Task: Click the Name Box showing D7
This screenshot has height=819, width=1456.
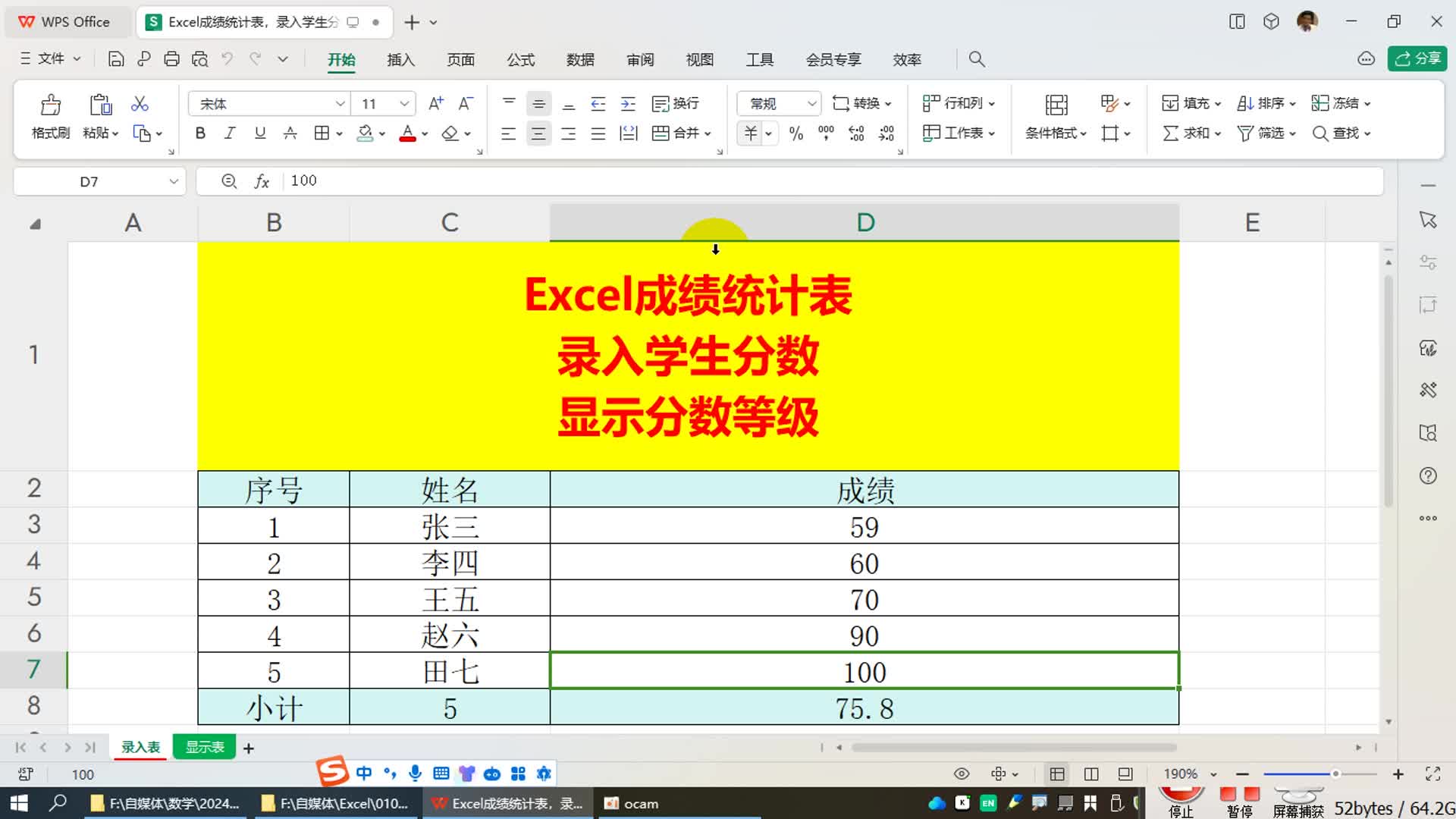Action: (x=89, y=181)
